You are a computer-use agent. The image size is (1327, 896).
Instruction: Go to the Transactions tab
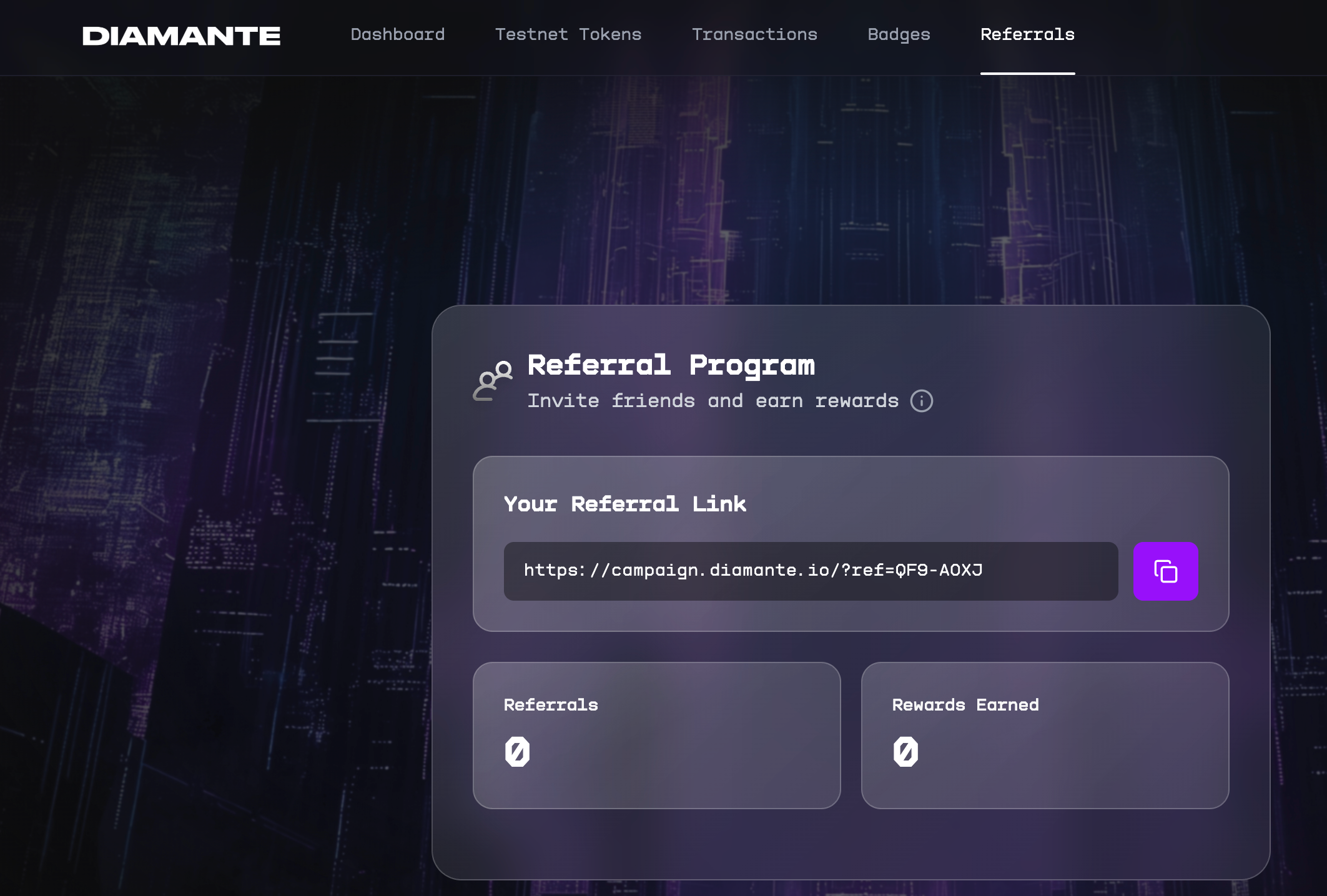tap(754, 34)
